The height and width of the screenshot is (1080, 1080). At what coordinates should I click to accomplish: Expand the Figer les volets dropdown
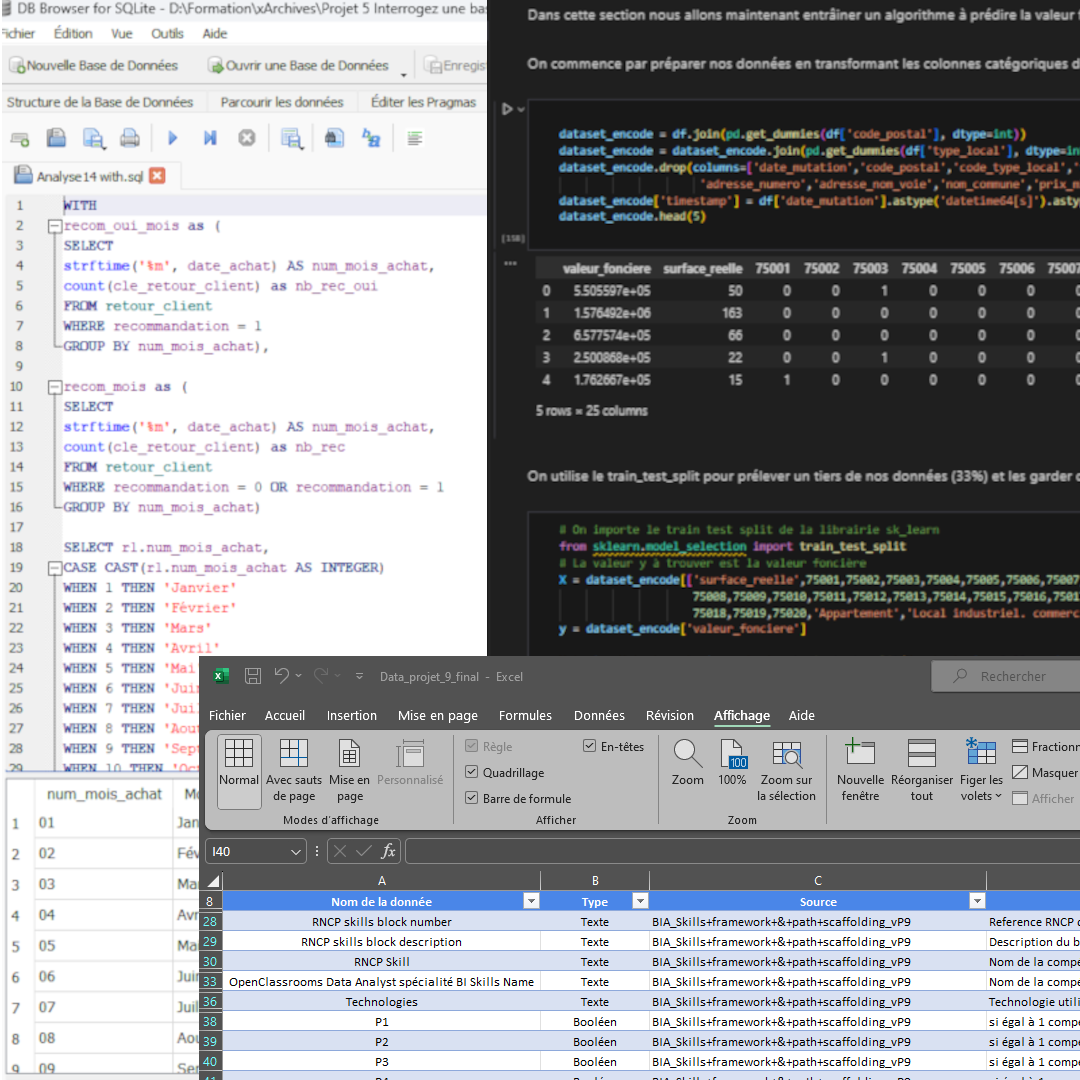[x=981, y=788]
